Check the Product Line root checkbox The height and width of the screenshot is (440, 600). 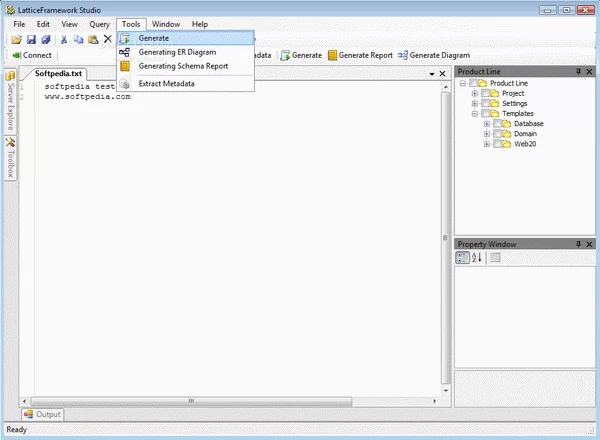tap(473, 83)
